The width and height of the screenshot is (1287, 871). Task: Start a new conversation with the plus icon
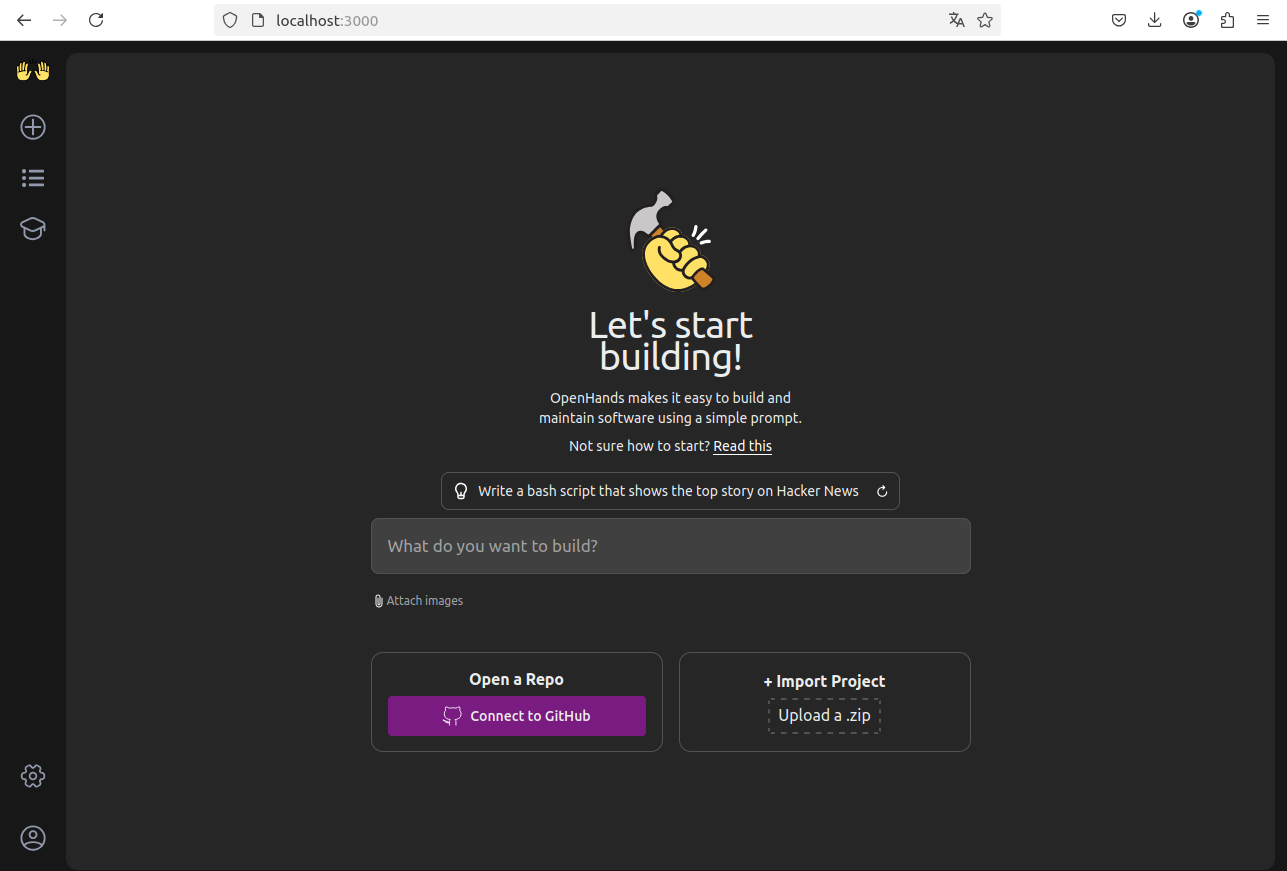tap(32, 127)
